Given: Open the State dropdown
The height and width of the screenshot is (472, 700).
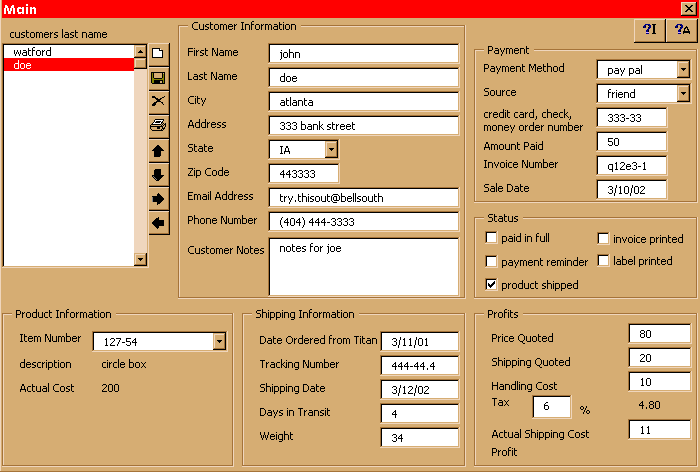Looking at the screenshot, I should pyautogui.click(x=332, y=149).
